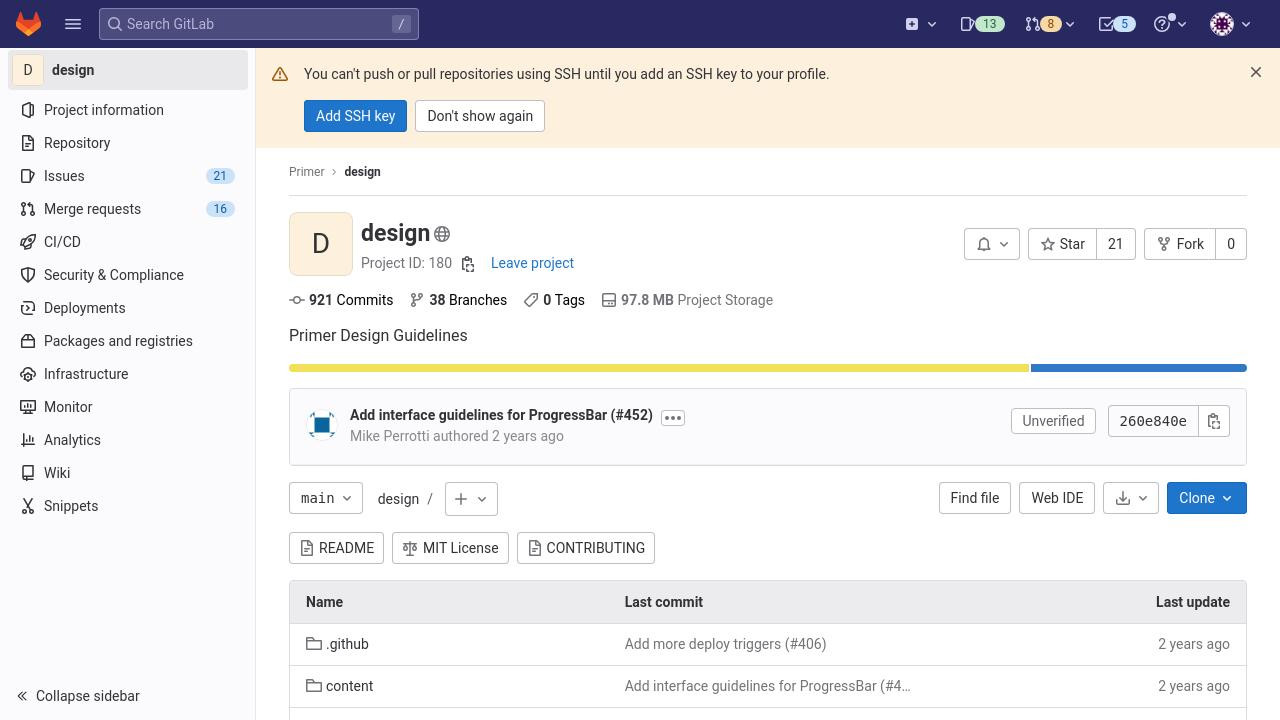Focus the Search GitLab field

[259, 24]
